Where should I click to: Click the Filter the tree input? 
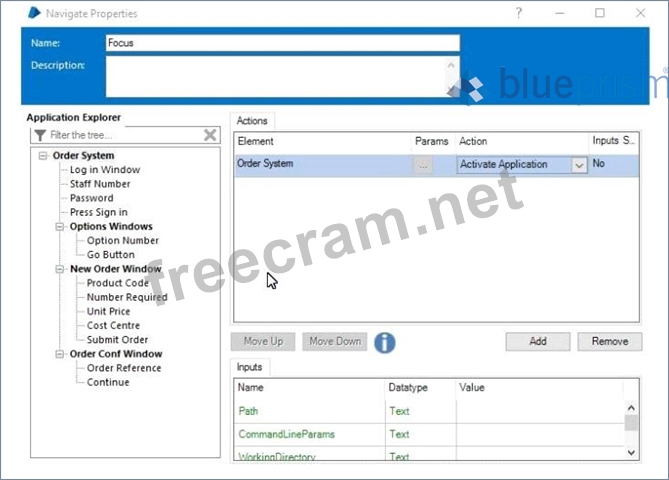click(125, 135)
